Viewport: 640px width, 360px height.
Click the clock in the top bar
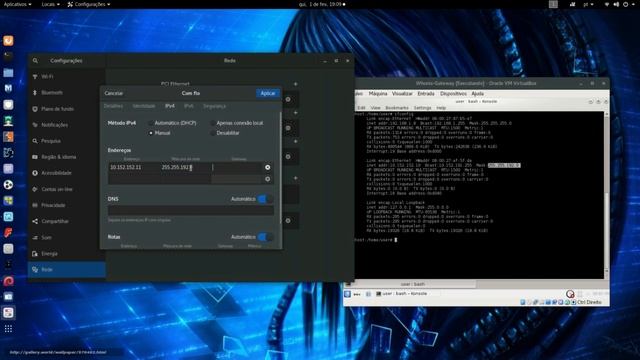tap(322, 4)
